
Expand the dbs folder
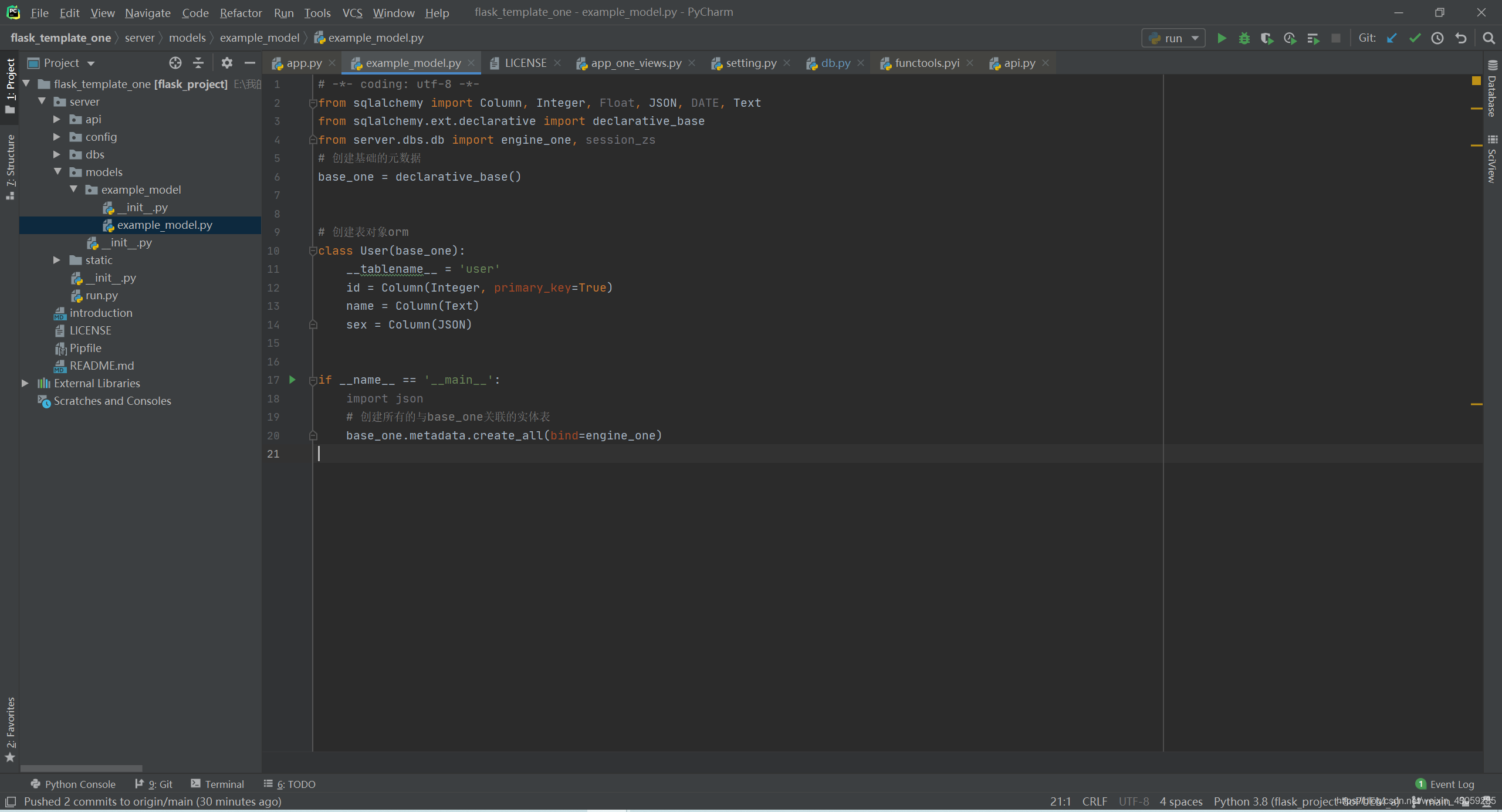[x=57, y=154]
